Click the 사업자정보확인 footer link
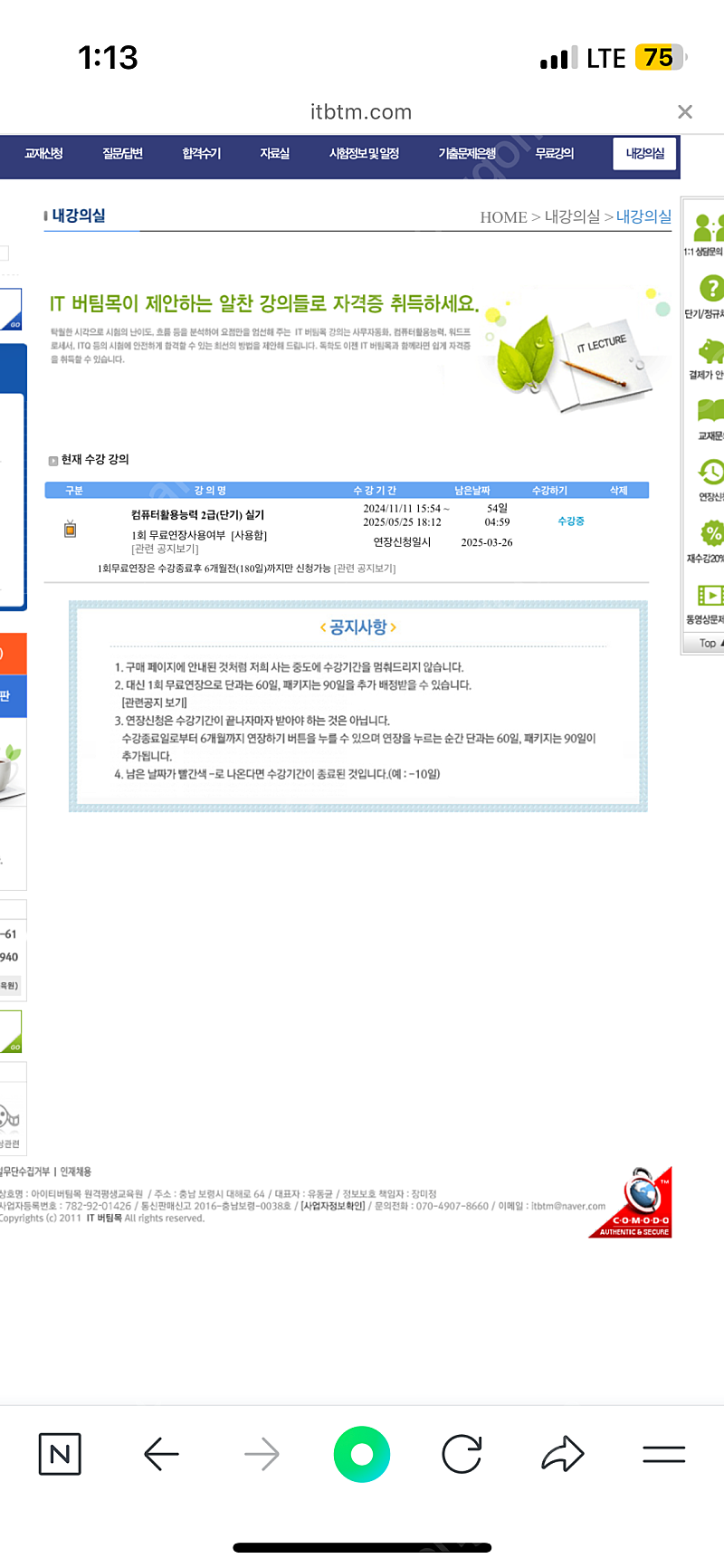The height and width of the screenshot is (1568, 724). tap(333, 1206)
